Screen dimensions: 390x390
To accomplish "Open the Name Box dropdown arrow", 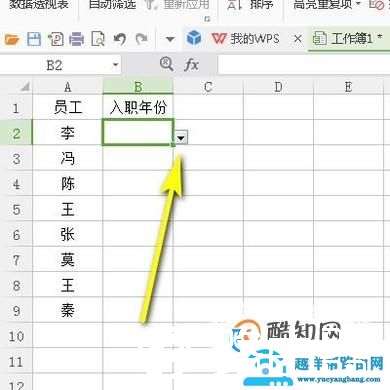I will click(x=115, y=65).
